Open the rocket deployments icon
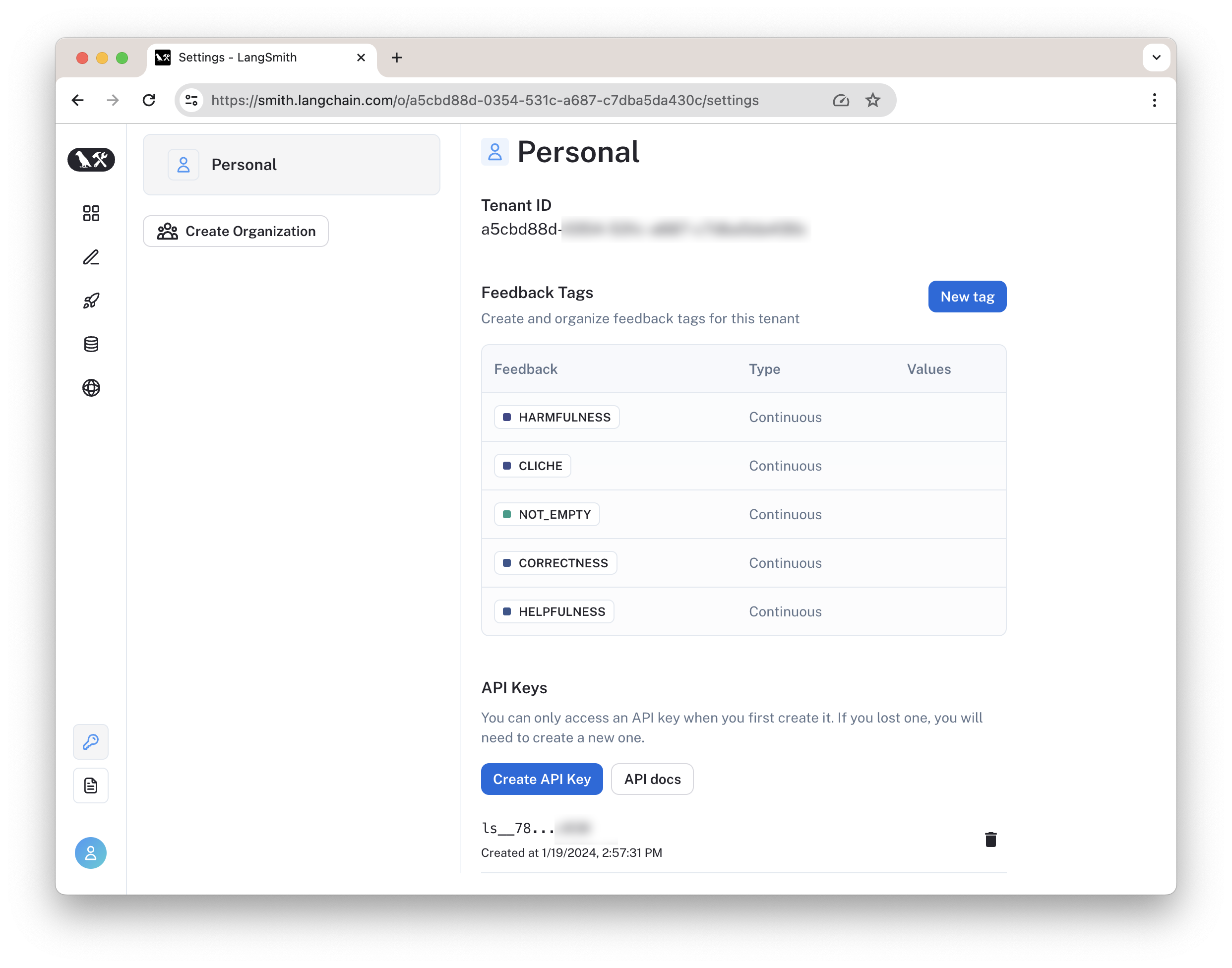1232x968 pixels. click(91, 301)
